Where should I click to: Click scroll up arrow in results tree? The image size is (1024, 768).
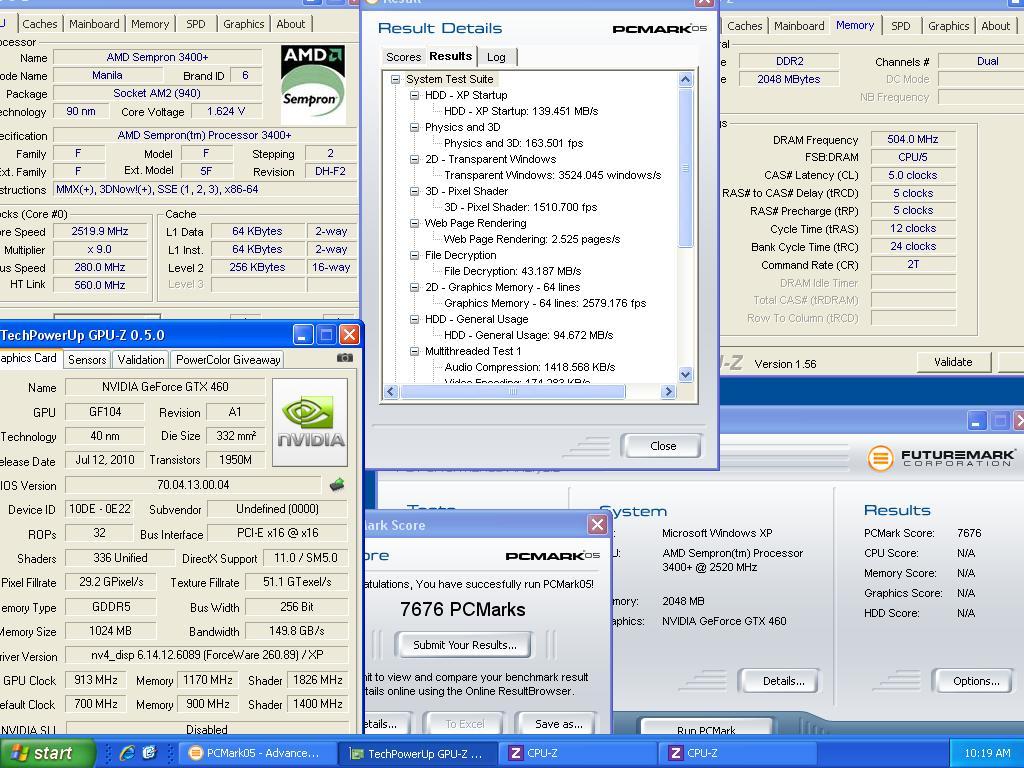point(685,80)
